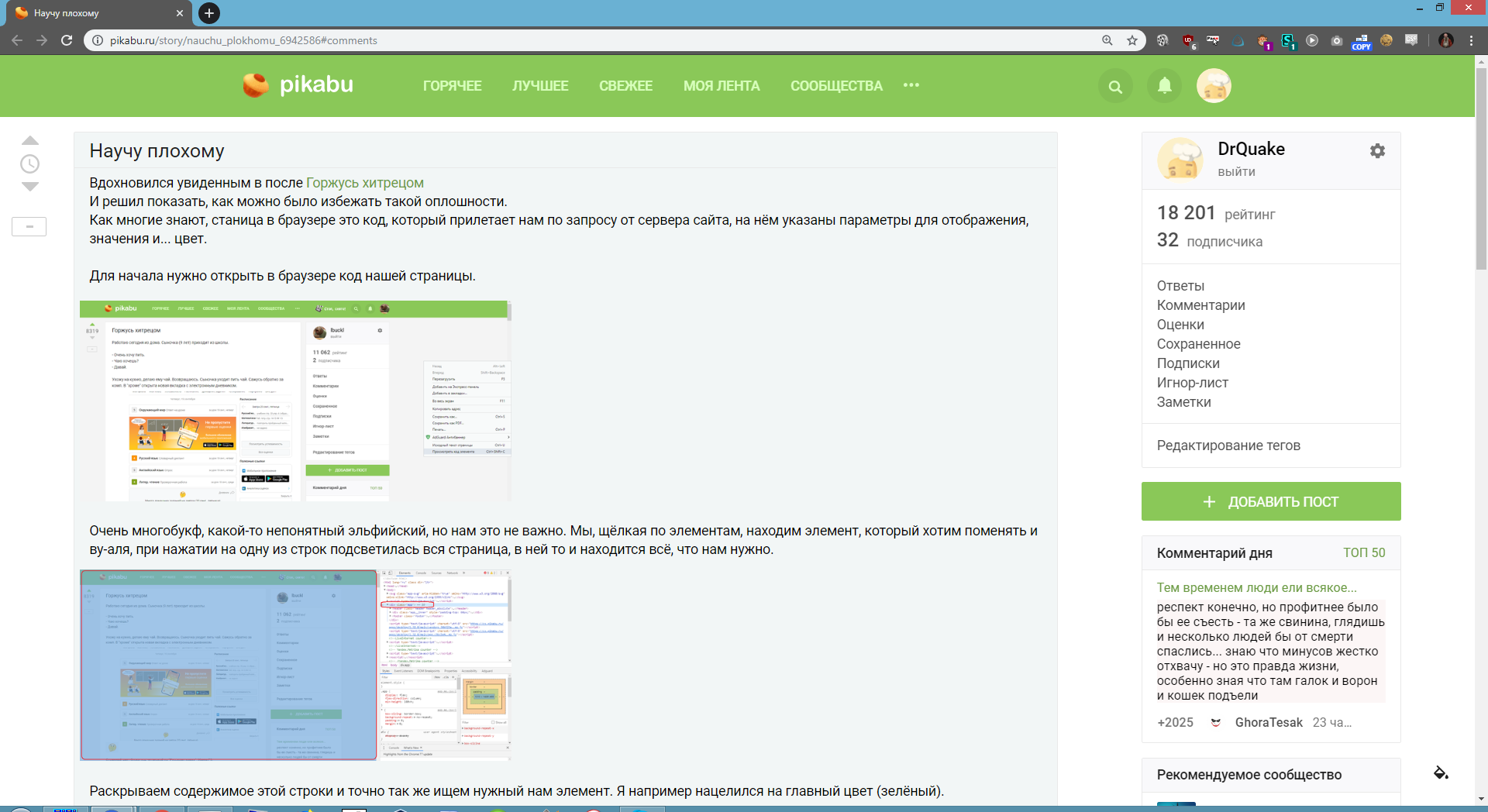Open DrQuake profile settings gear

pos(1377,151)
